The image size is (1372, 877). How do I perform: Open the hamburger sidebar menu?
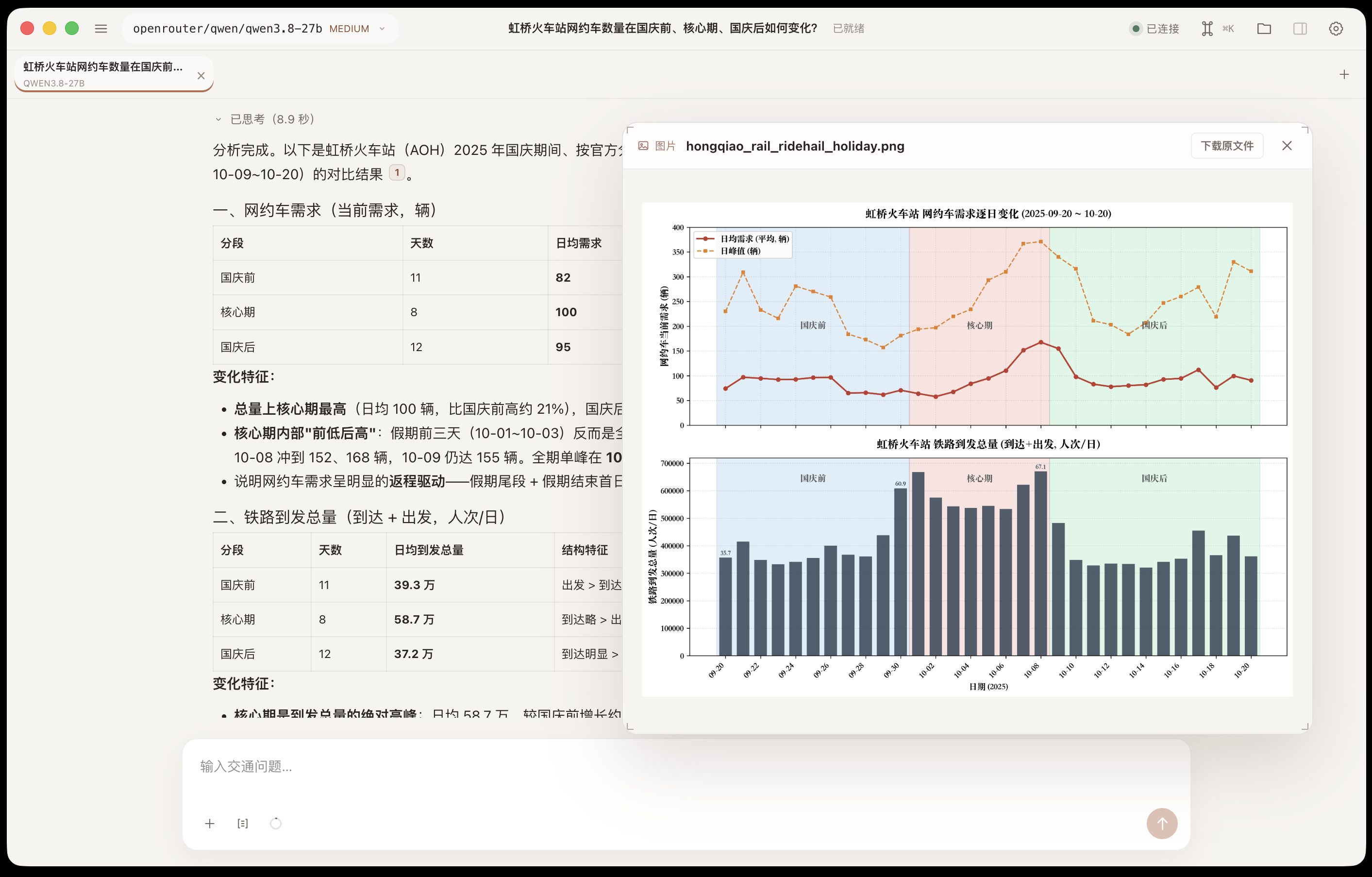pyautogui.click(x=101, y=29)
